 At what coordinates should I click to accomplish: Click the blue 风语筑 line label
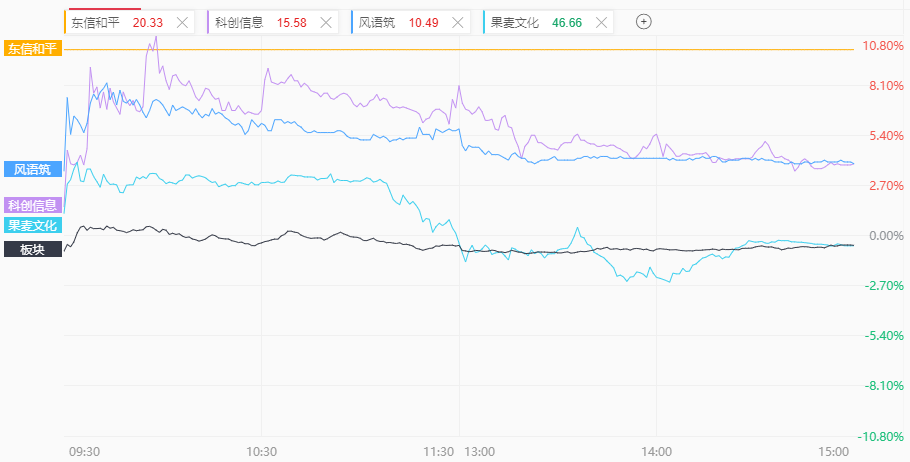[33, 169]
